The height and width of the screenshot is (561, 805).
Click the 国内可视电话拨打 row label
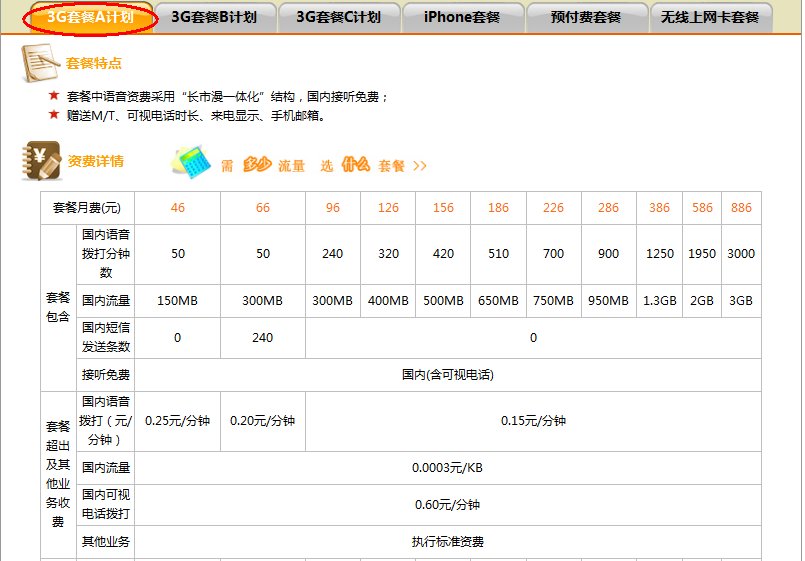point(105,505)
